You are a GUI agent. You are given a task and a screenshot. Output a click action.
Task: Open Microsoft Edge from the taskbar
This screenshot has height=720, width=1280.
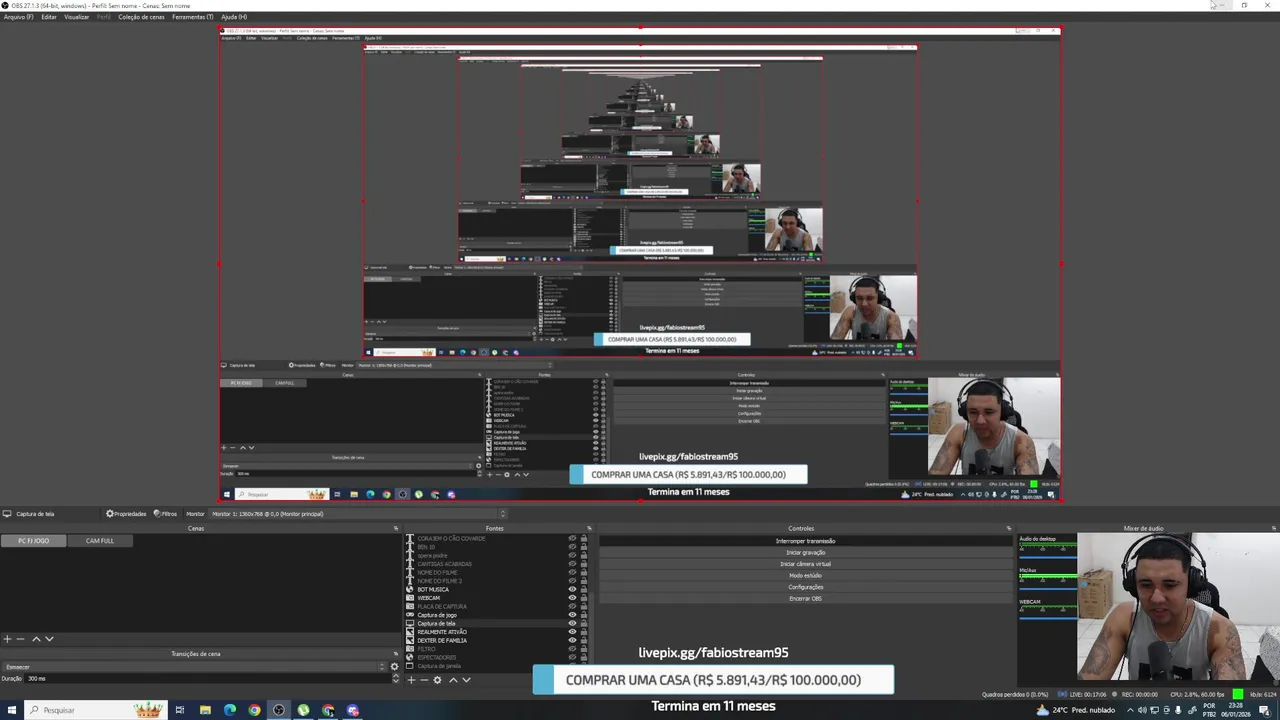(x=230, y=710)
